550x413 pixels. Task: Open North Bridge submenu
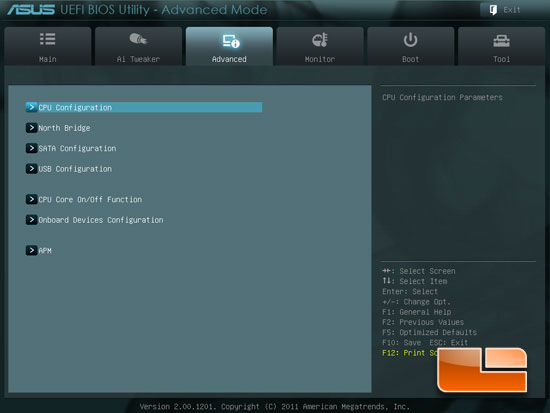pyautogui.click(x=64, y=128)
